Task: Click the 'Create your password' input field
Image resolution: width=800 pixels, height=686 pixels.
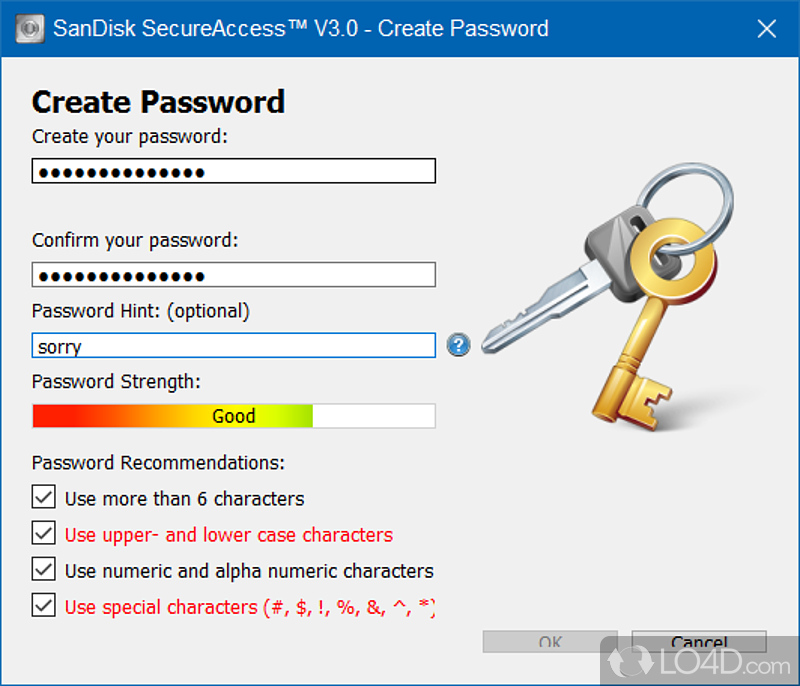Action: [x=234, y=171]
